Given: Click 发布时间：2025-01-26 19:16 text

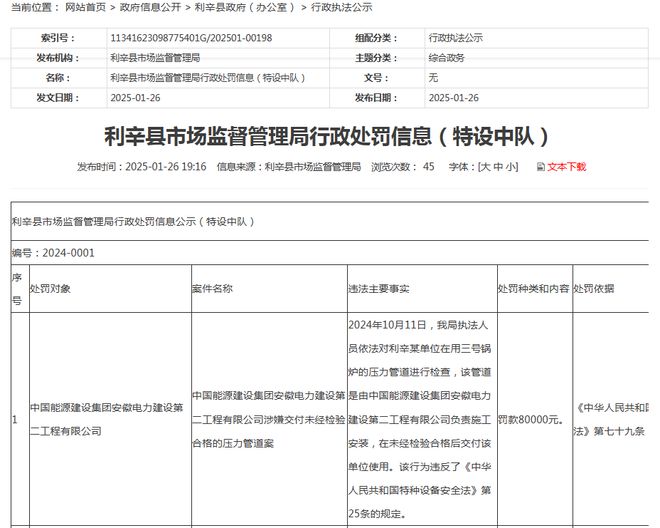Looking at the screenshot, I should 141,167.
